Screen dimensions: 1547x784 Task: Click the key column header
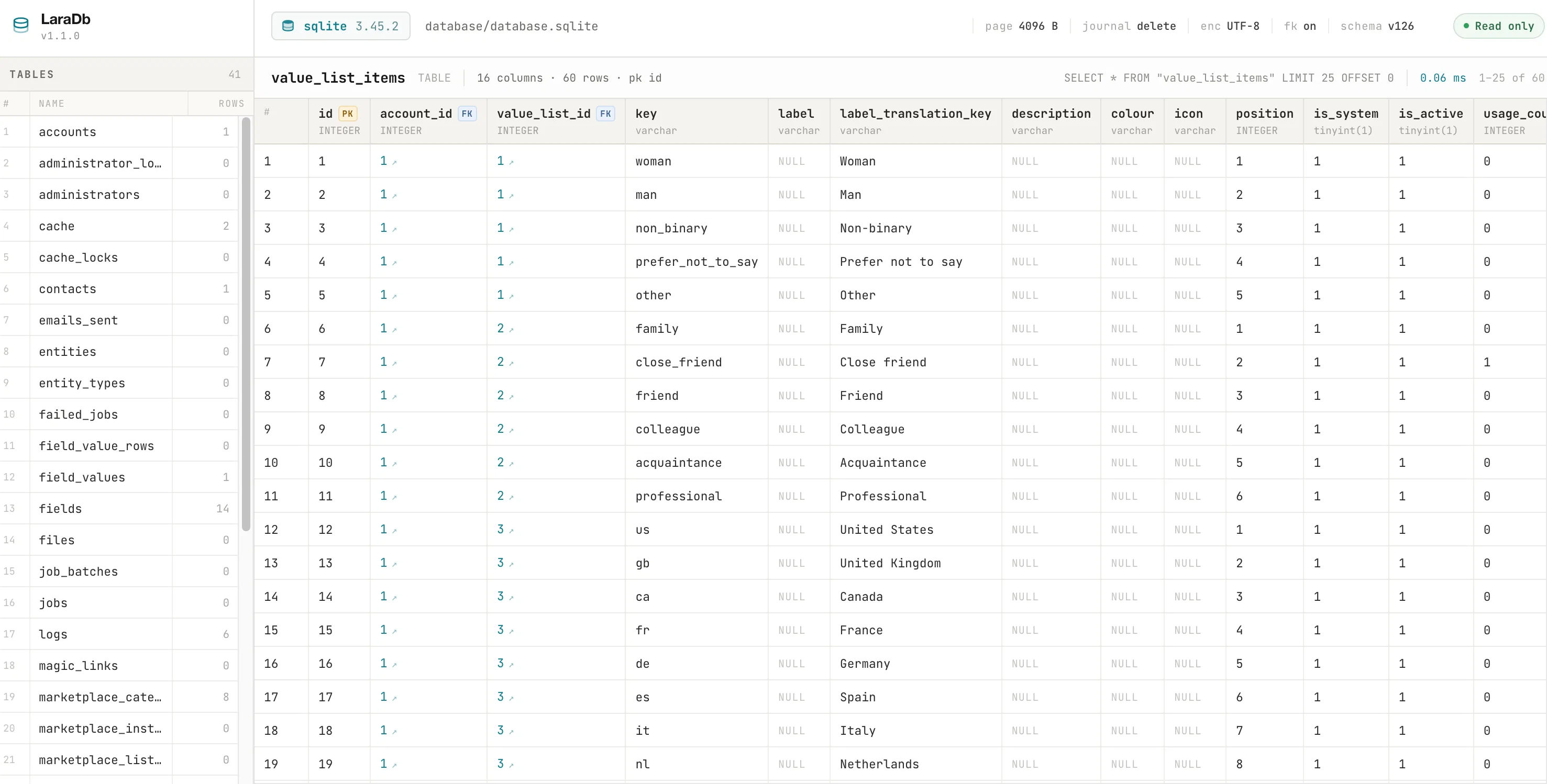click(697, 121)
